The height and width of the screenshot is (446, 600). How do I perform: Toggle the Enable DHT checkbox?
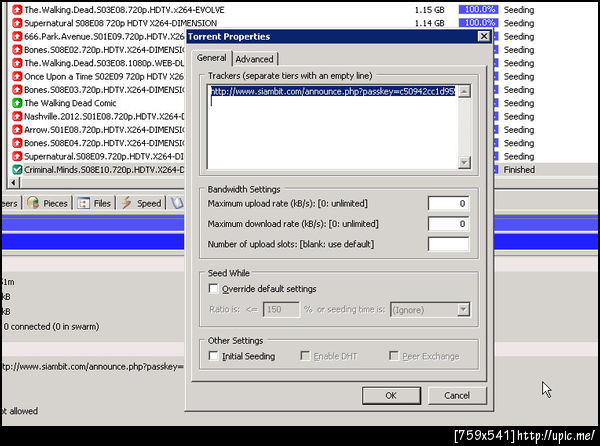point(305,356)
